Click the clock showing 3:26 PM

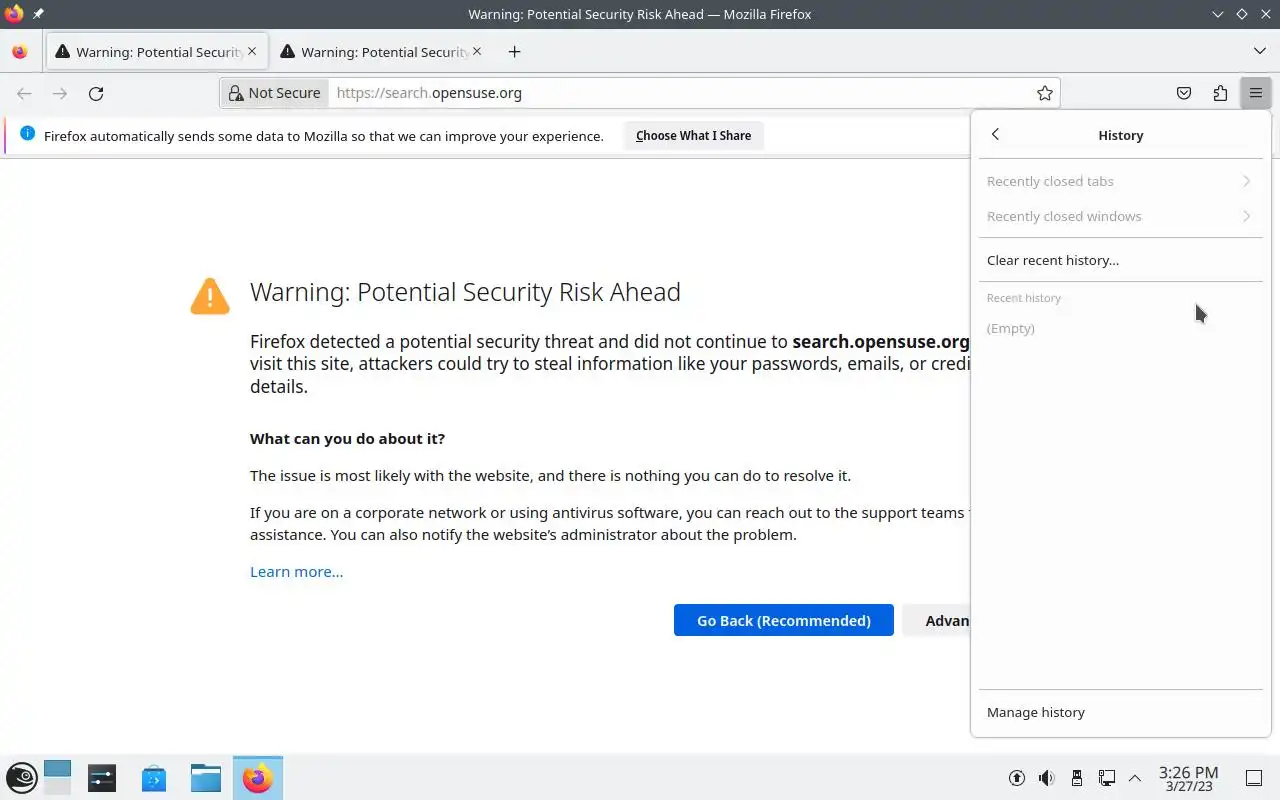coord(1188,778)
